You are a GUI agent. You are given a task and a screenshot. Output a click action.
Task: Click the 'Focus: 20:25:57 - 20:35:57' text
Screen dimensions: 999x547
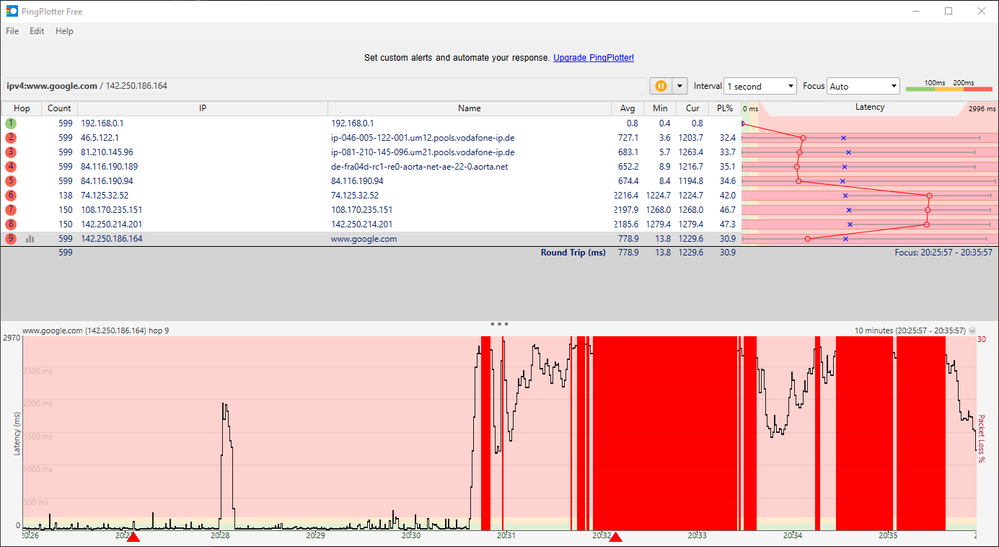tap(944, 253)
